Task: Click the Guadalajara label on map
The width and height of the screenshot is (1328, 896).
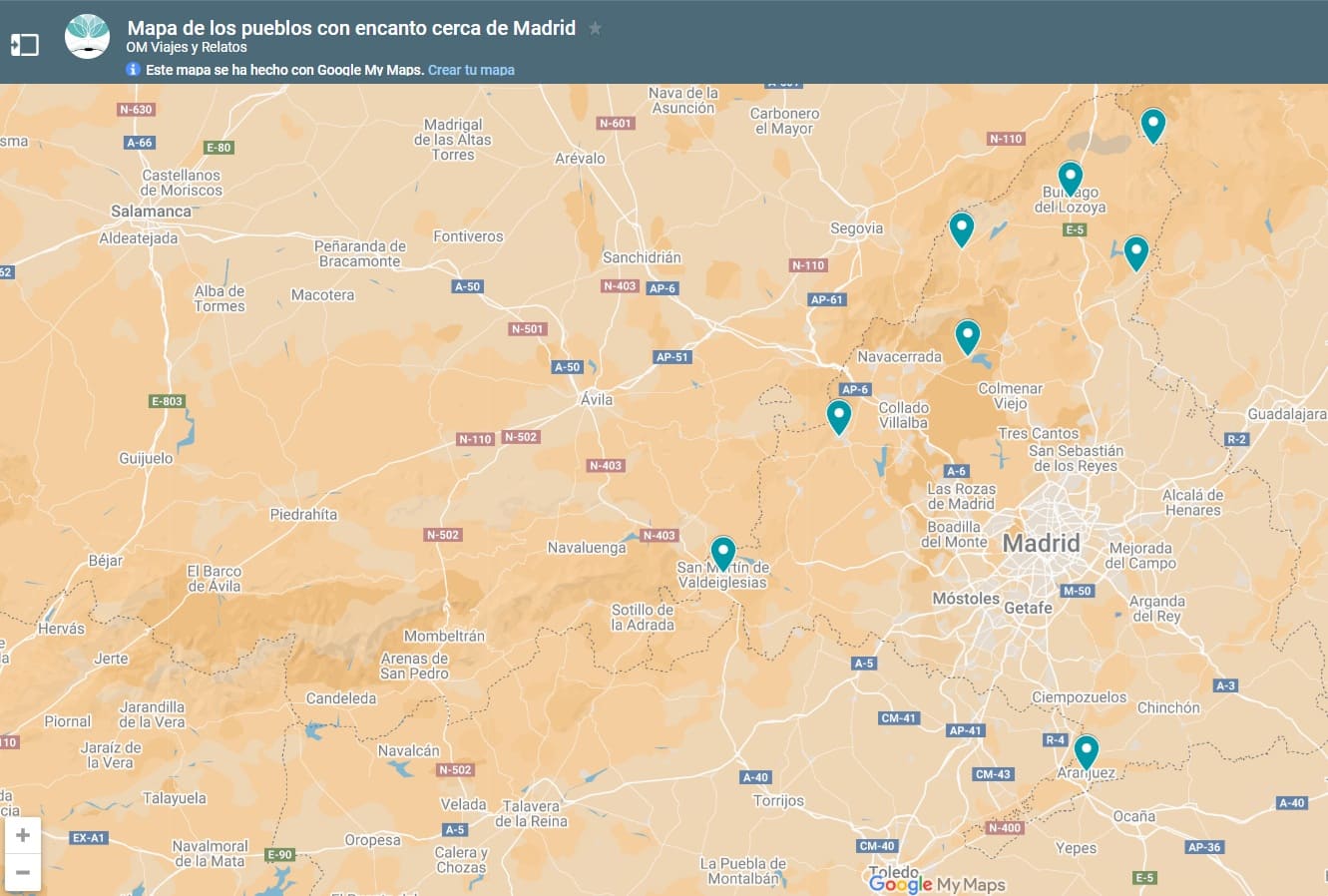Action: 1287,414
